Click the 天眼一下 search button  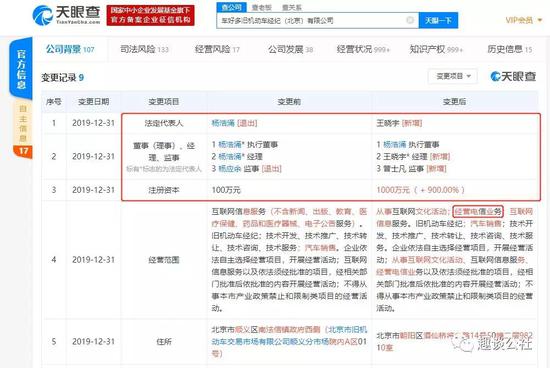click(x=438, y=21)
